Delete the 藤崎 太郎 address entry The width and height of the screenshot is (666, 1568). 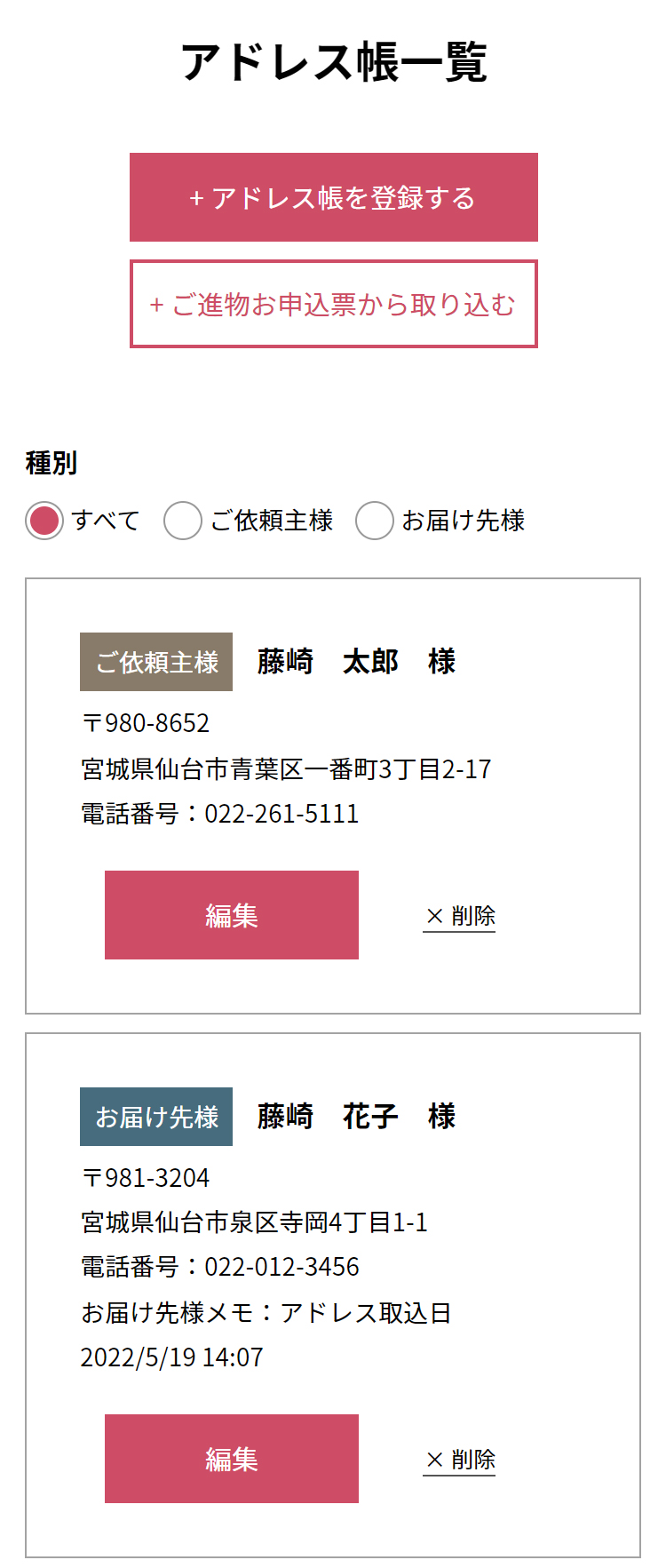459,916
